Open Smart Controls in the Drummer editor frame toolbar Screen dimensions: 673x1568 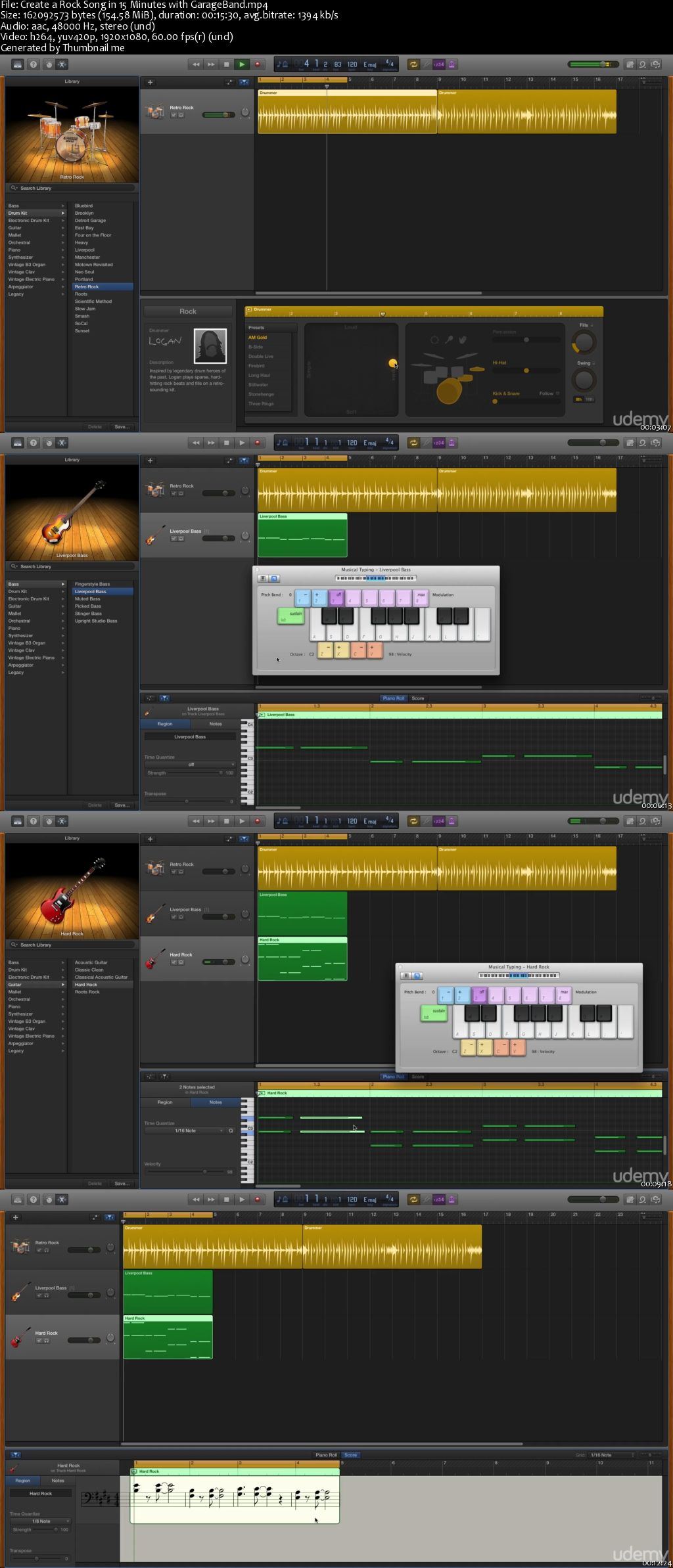48,64
